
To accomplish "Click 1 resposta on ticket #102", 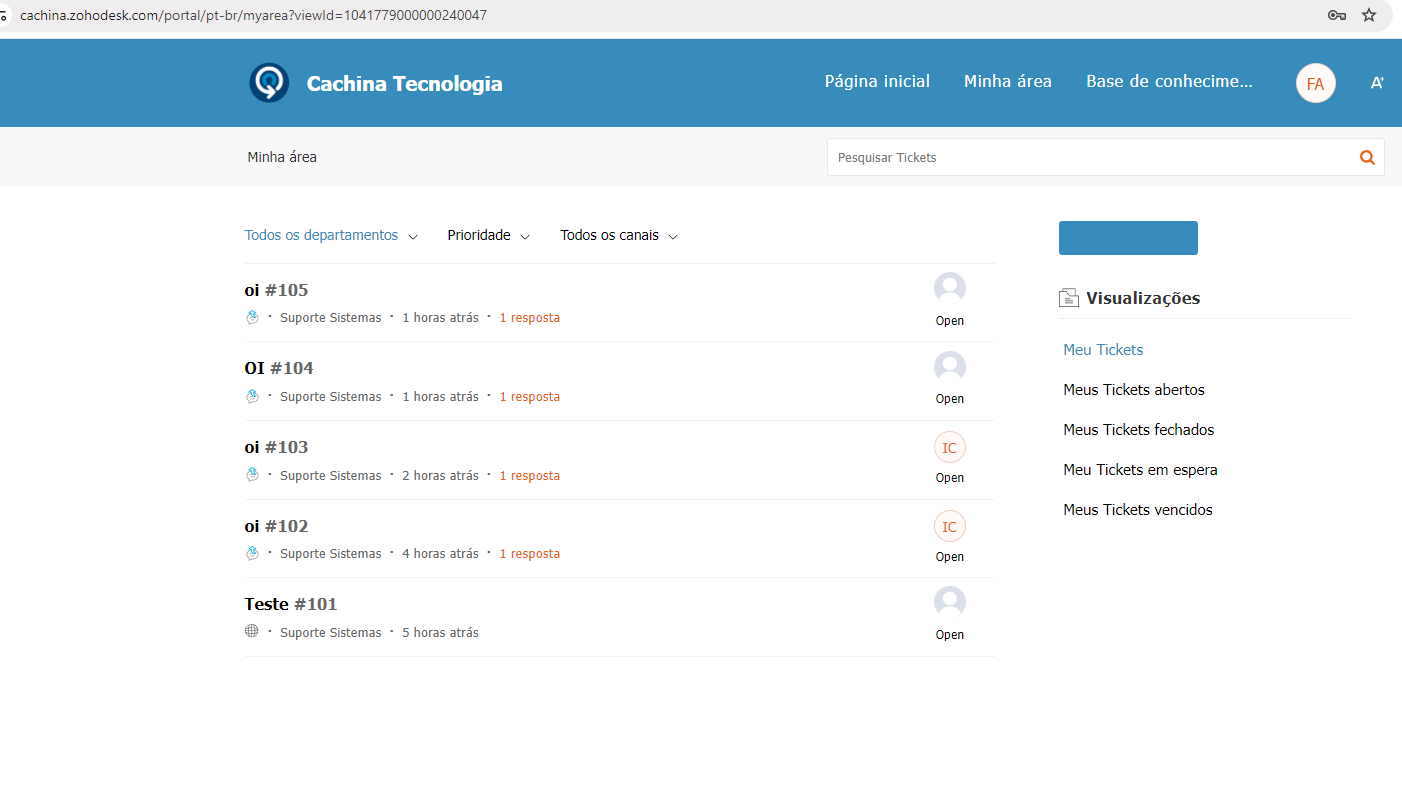I will click(x=530, y=554).
